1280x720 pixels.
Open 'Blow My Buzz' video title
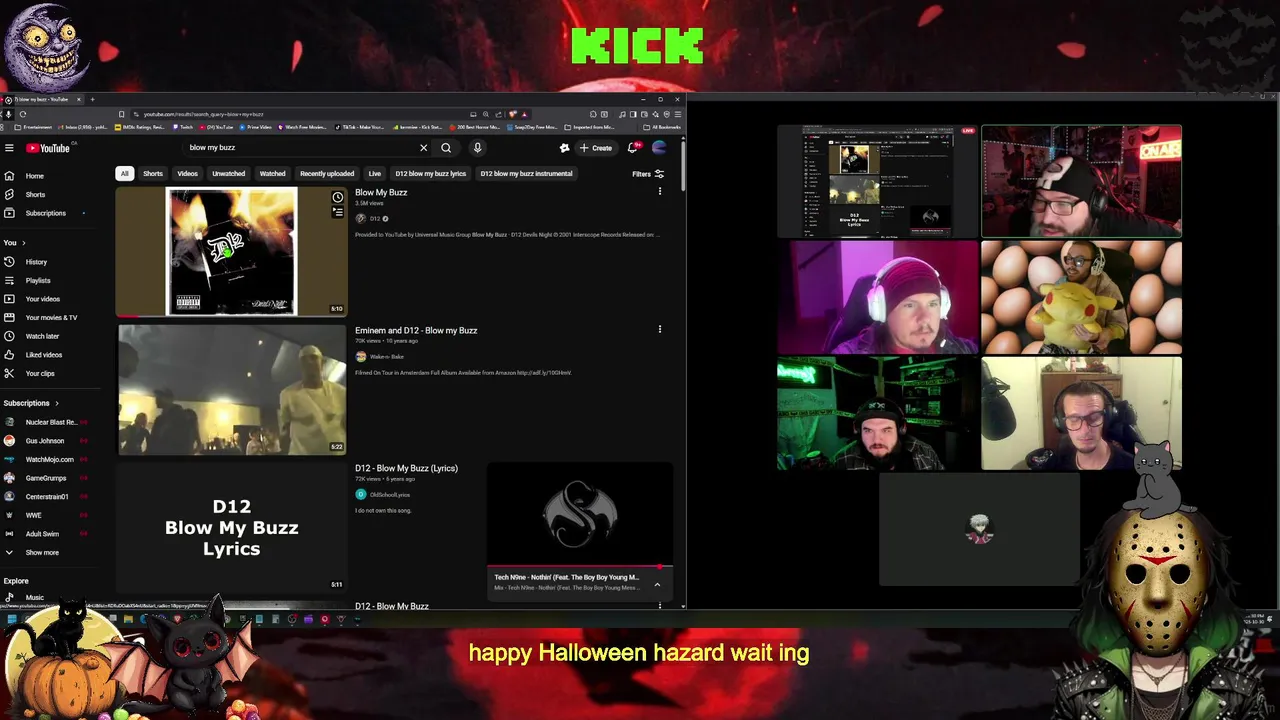pyautogui.click(x=381, y=192)
